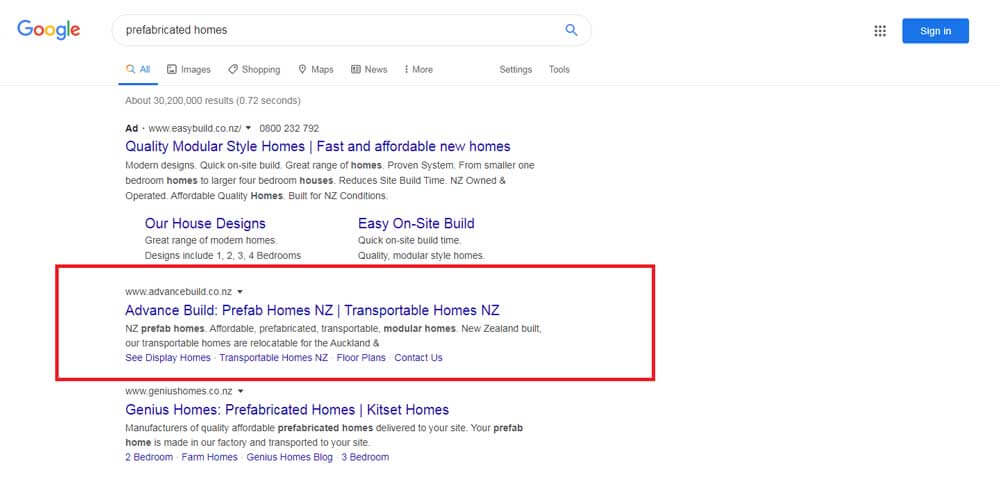The height and width of the screenshot is (483, 1000).
Task: Click the Google logo
Action: (x=48, y=30)
